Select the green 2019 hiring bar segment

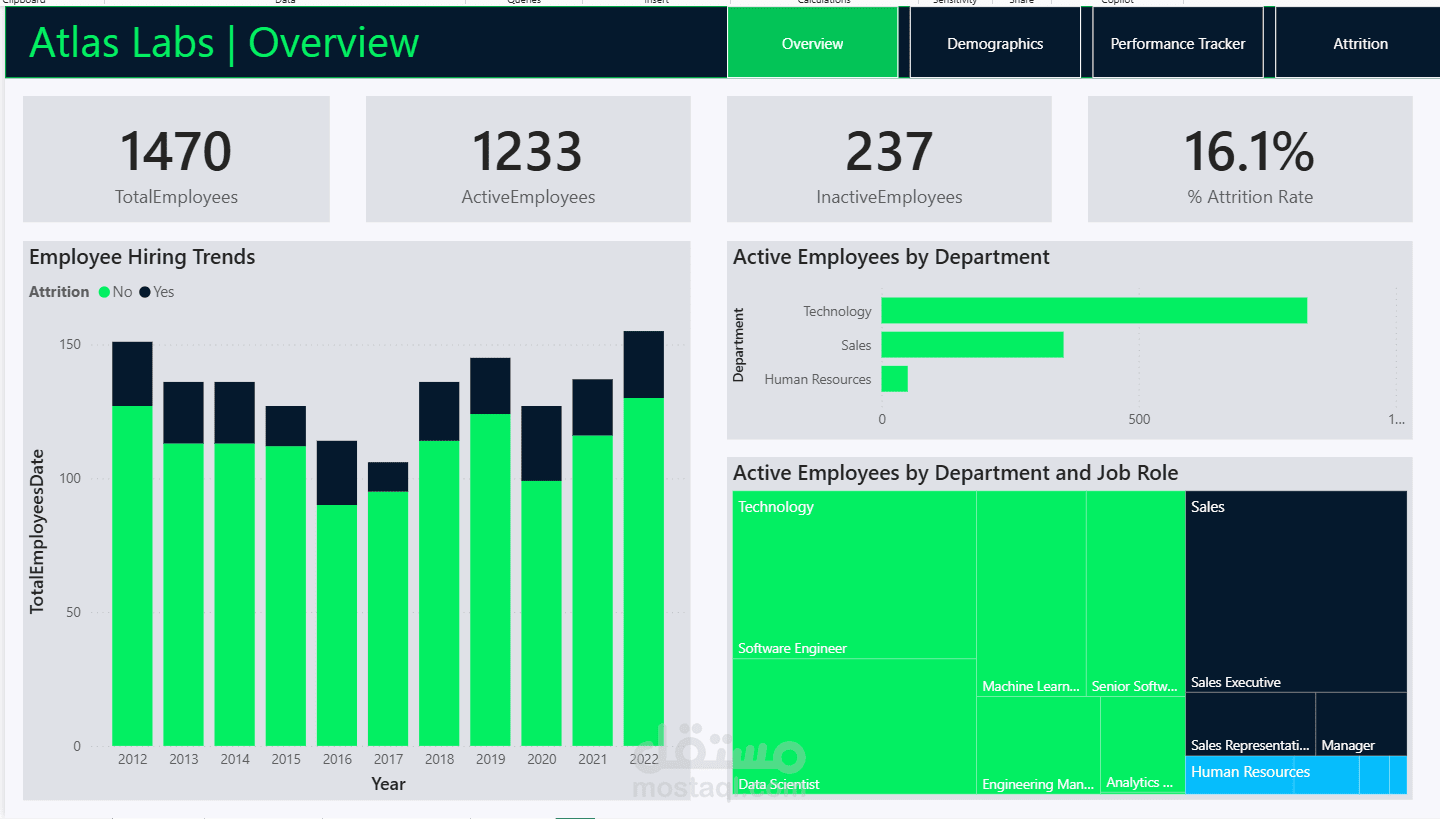490,580
